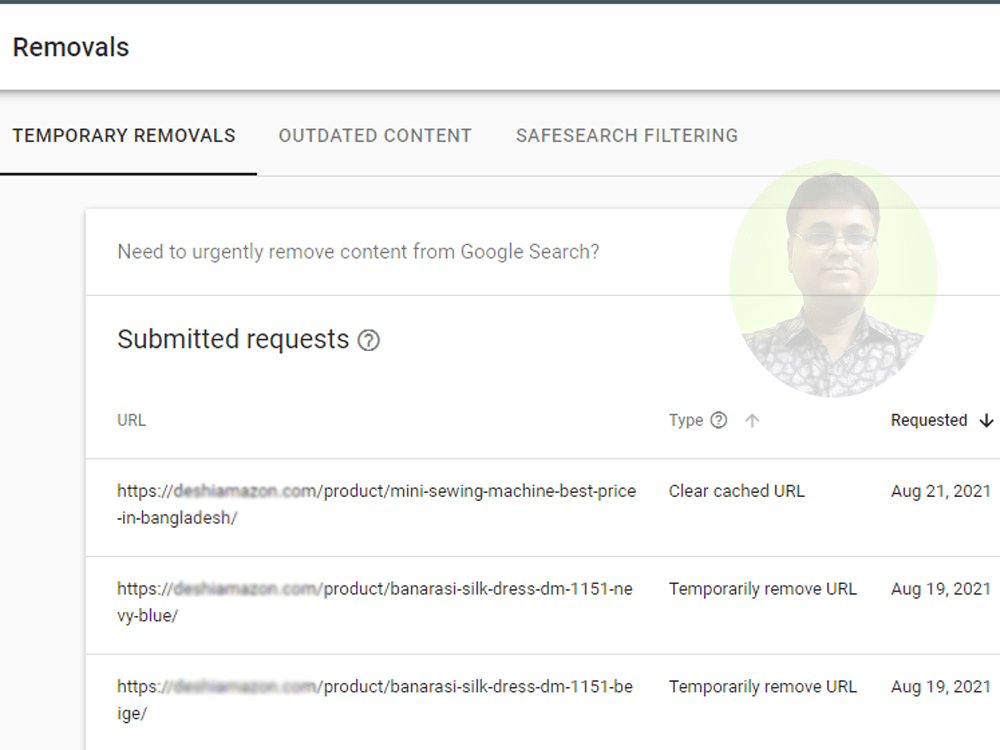Click the Removals page title
This screenshot has width=1000, height=750.
(71, 47)
